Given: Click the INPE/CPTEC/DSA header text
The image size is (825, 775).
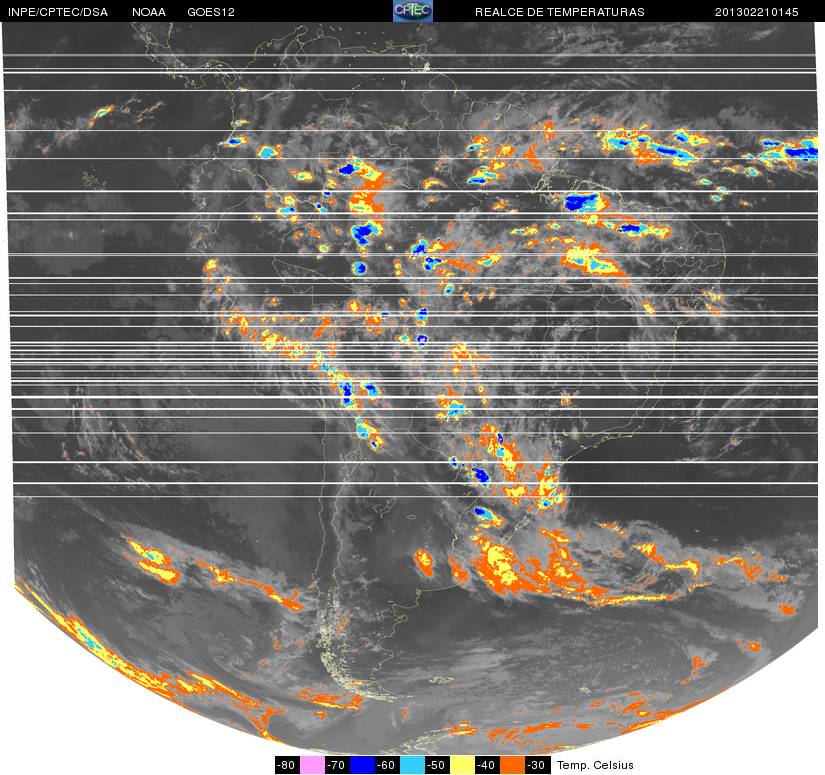Looking at the screenshot, I should coord(58,12).
